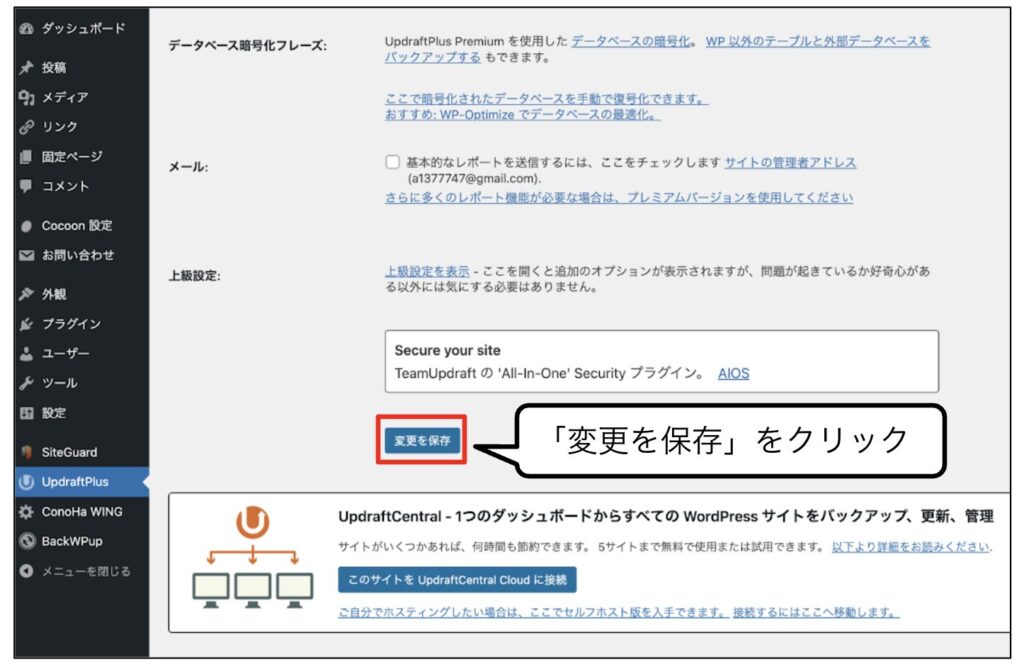This screenshot has width=1024, height=669.
Task: Enable the basic email report checkbox
Action: tap(392, 161)
